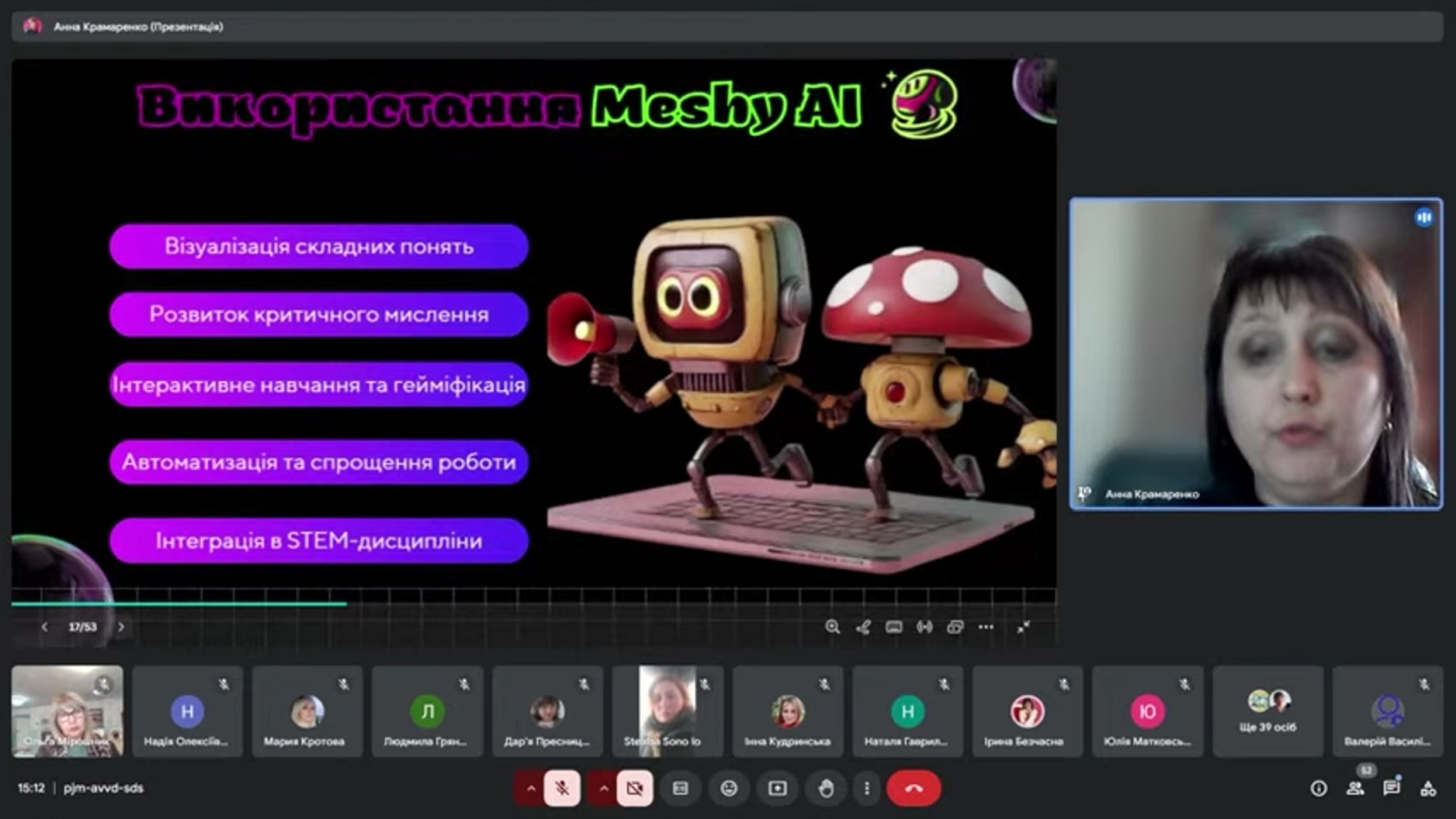Viewport: 1456px width, 819px height.
Task: Select Stesha Sono lo video tile
Action: (668, 711)
